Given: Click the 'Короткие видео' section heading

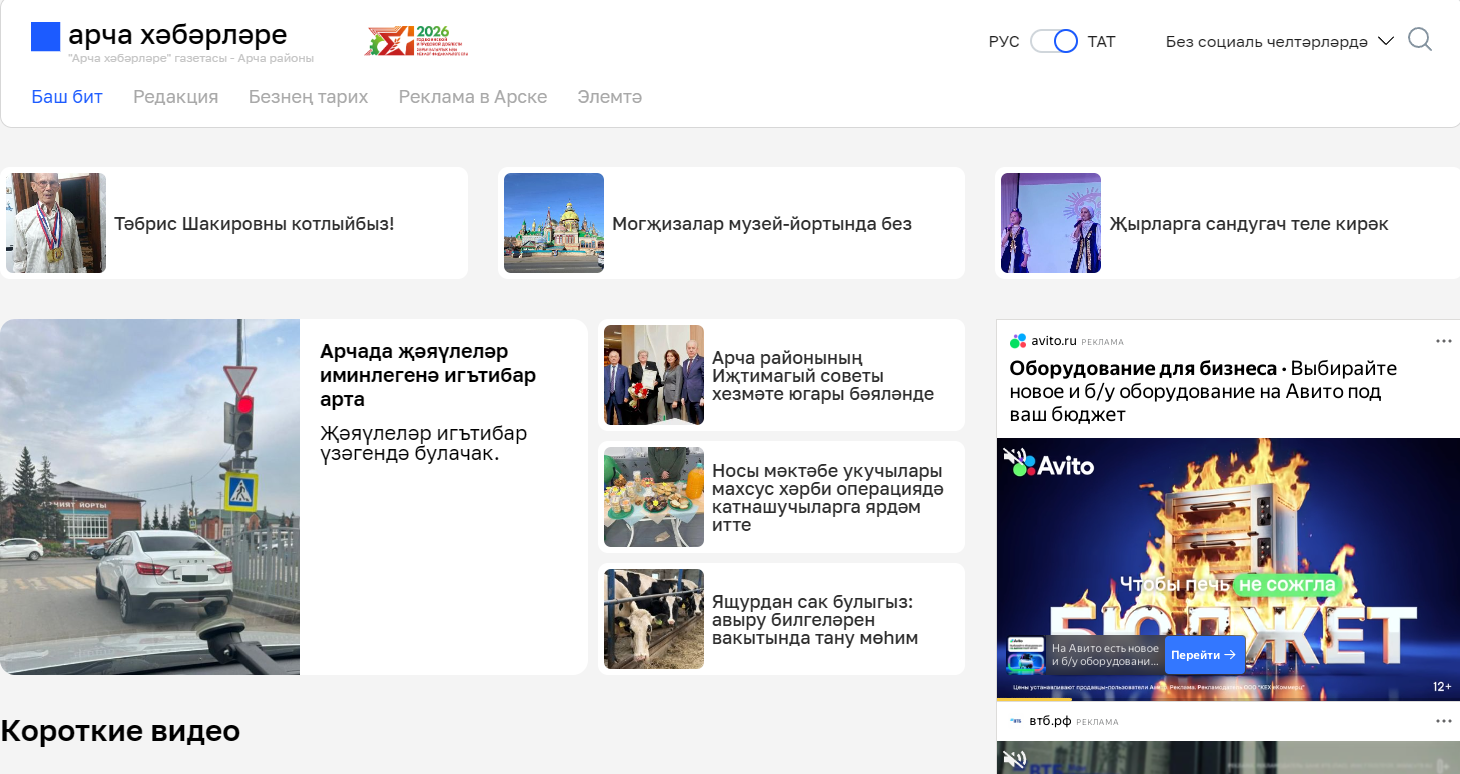Looking at the screenshot, I should click(x=120, y=731).
